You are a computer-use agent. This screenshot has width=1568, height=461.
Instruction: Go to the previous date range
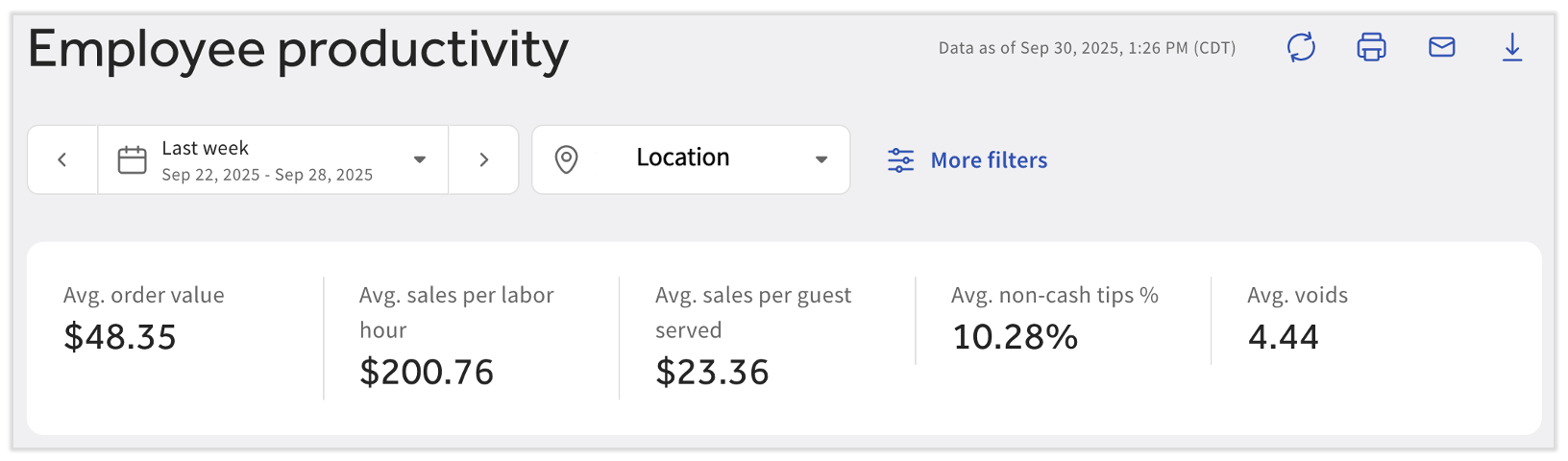(x=62, y=159)
